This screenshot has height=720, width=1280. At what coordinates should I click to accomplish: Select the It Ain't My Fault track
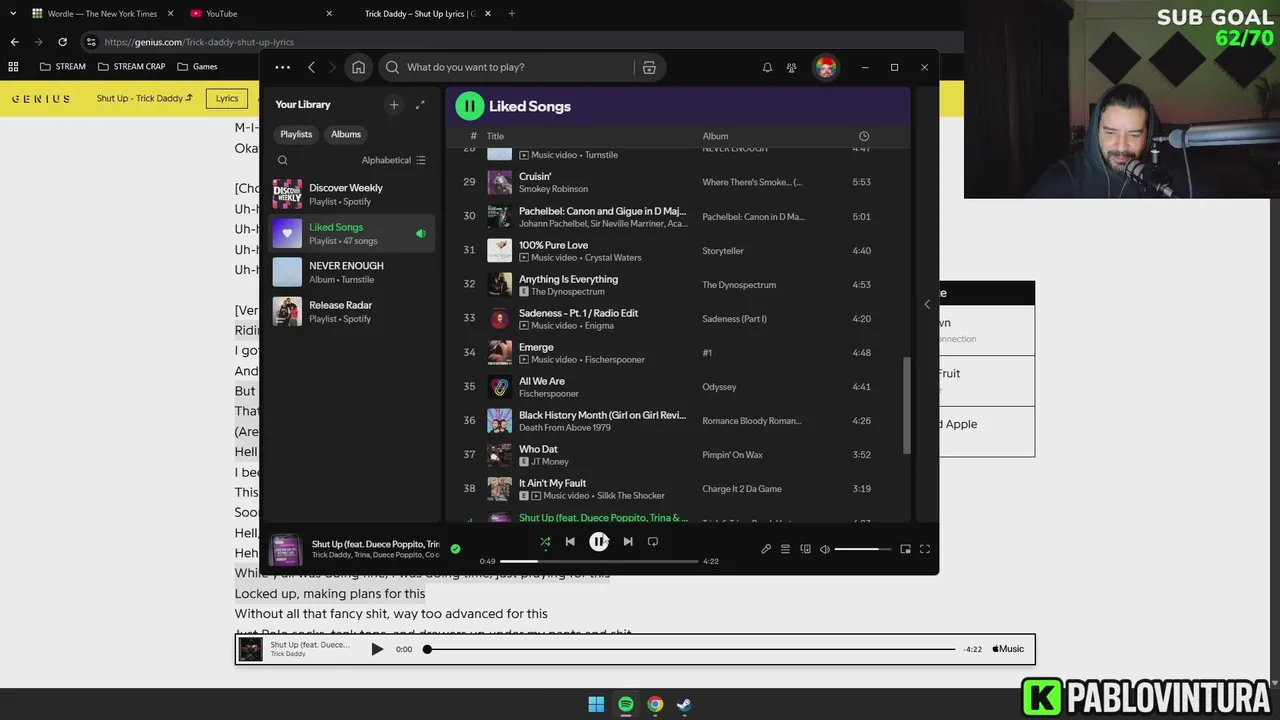pos(677,488)
